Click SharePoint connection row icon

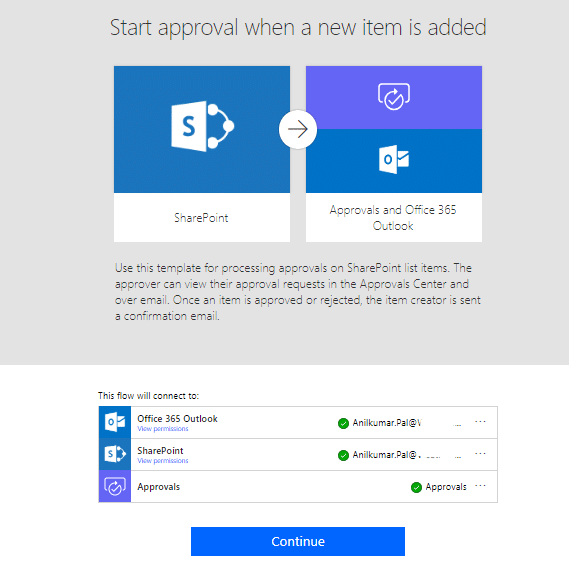(115, 454)
